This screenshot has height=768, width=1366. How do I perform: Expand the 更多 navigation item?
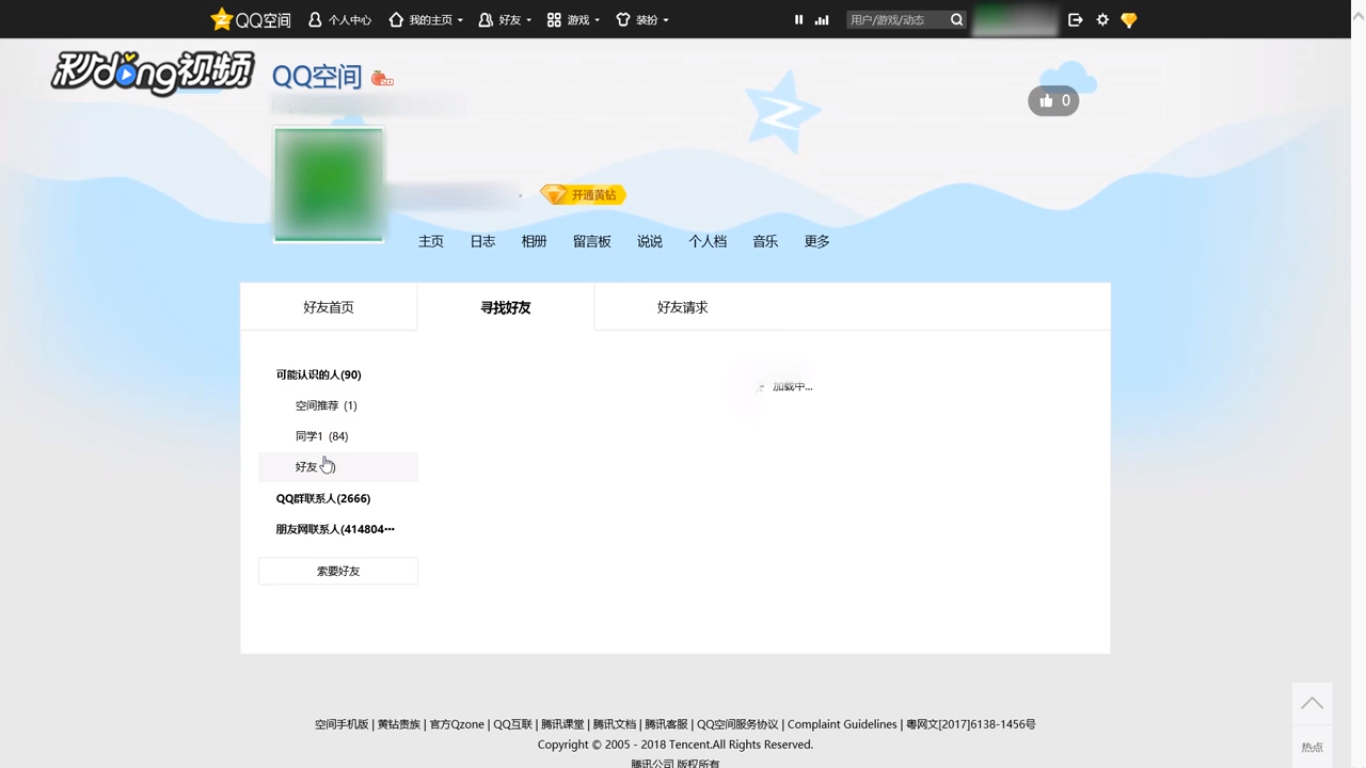pyautogui.click(x=817, y=241)
